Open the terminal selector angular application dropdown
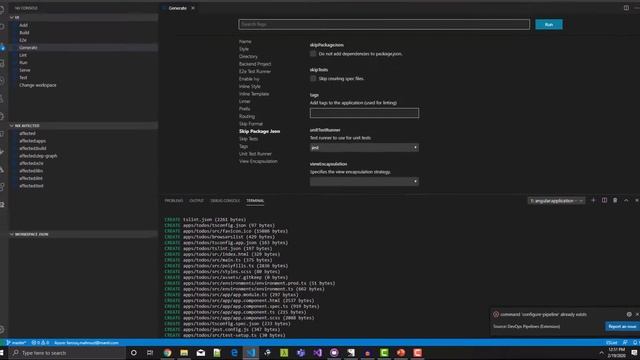The width and height of the screenshot is (640, 360). coord(556,201)
